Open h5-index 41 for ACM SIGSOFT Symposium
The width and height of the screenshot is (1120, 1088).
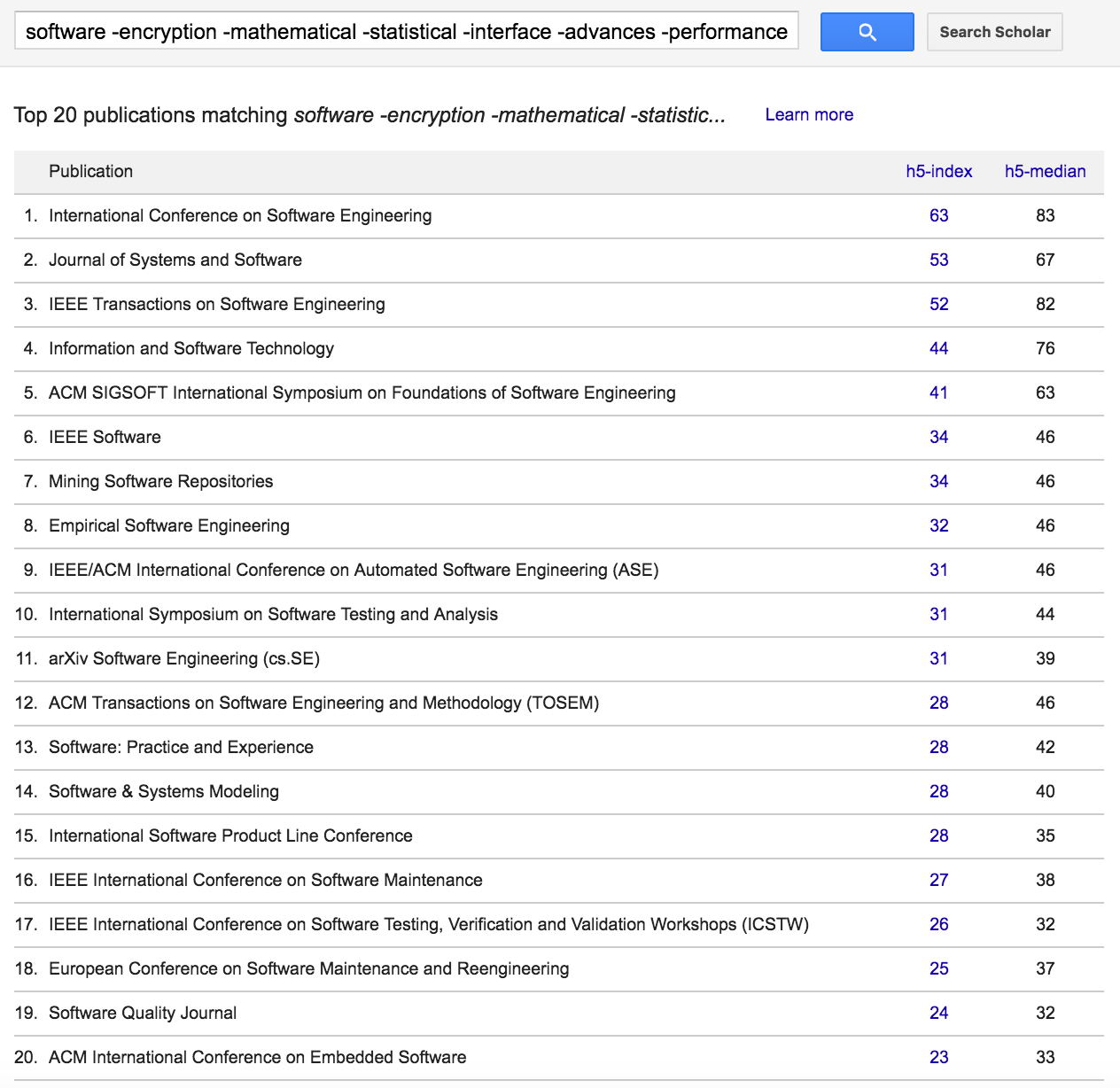pyautogui.click(x=938, y=392)
